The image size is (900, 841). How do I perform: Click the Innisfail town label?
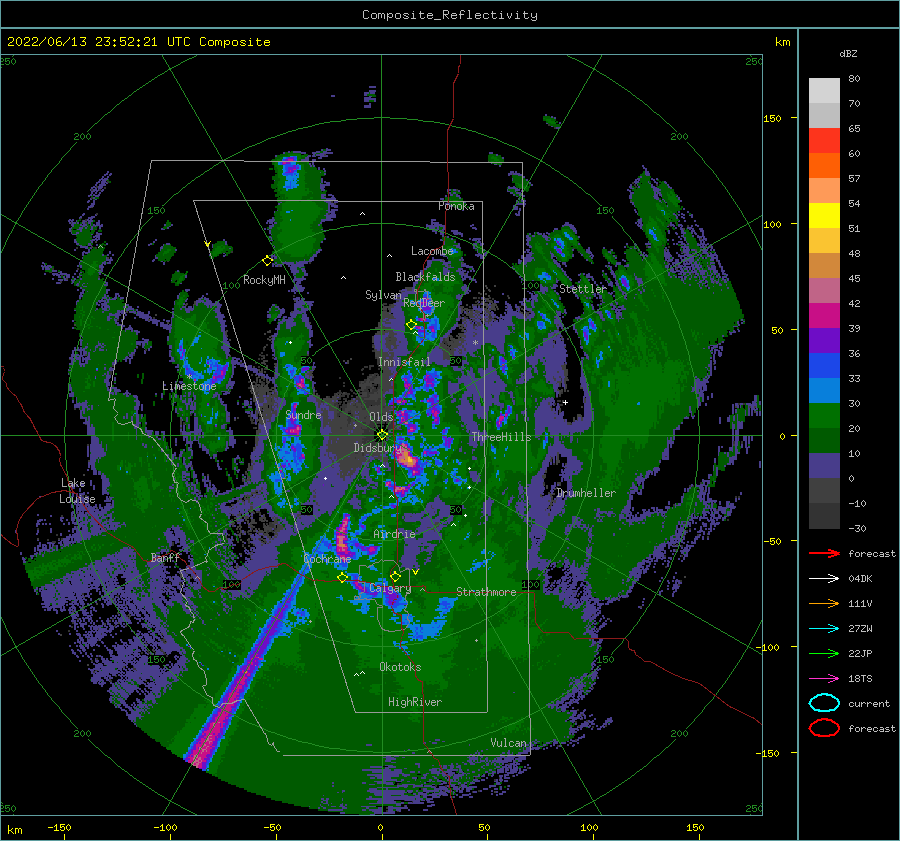click(404, 362)
